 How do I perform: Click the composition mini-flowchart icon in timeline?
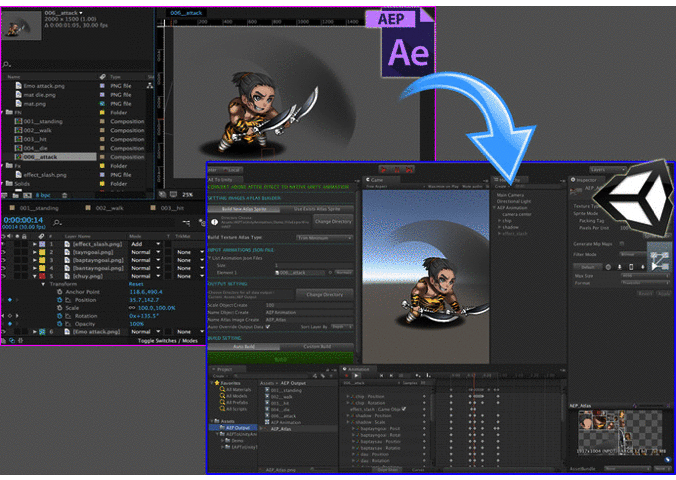(186, 223)
